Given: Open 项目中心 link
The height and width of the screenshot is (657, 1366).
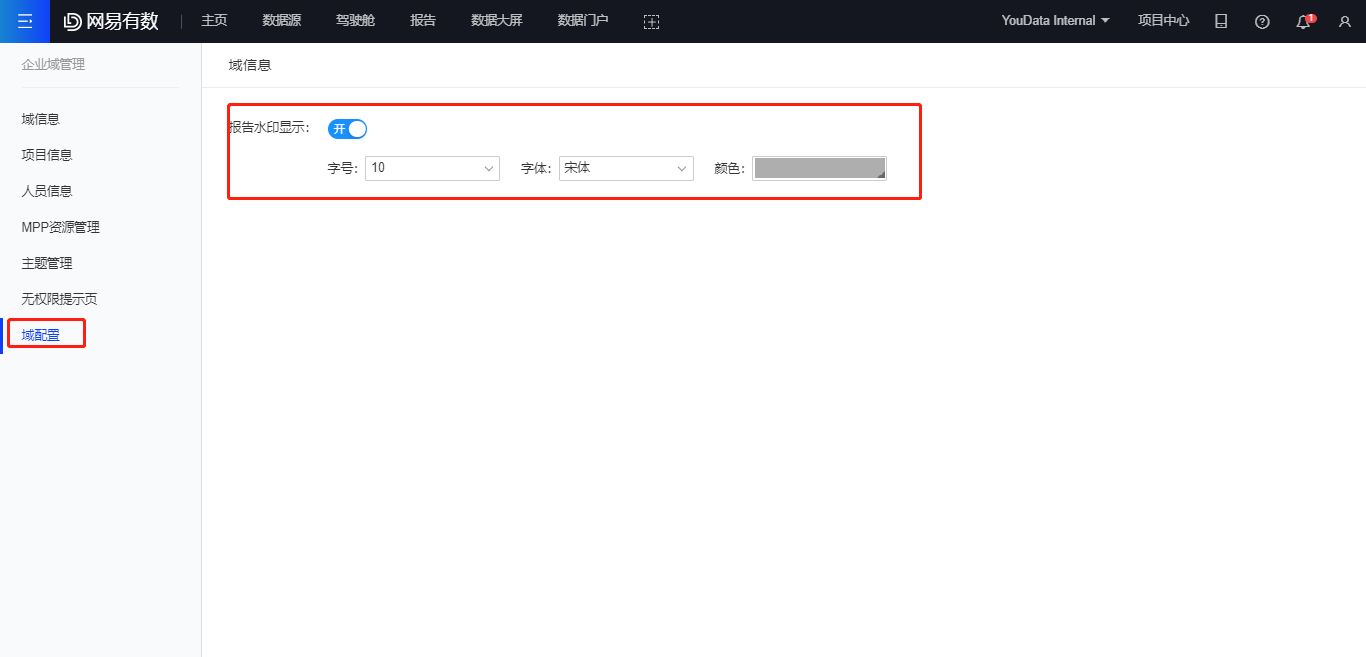Looking at the screenshot, I should point(1164,20).
